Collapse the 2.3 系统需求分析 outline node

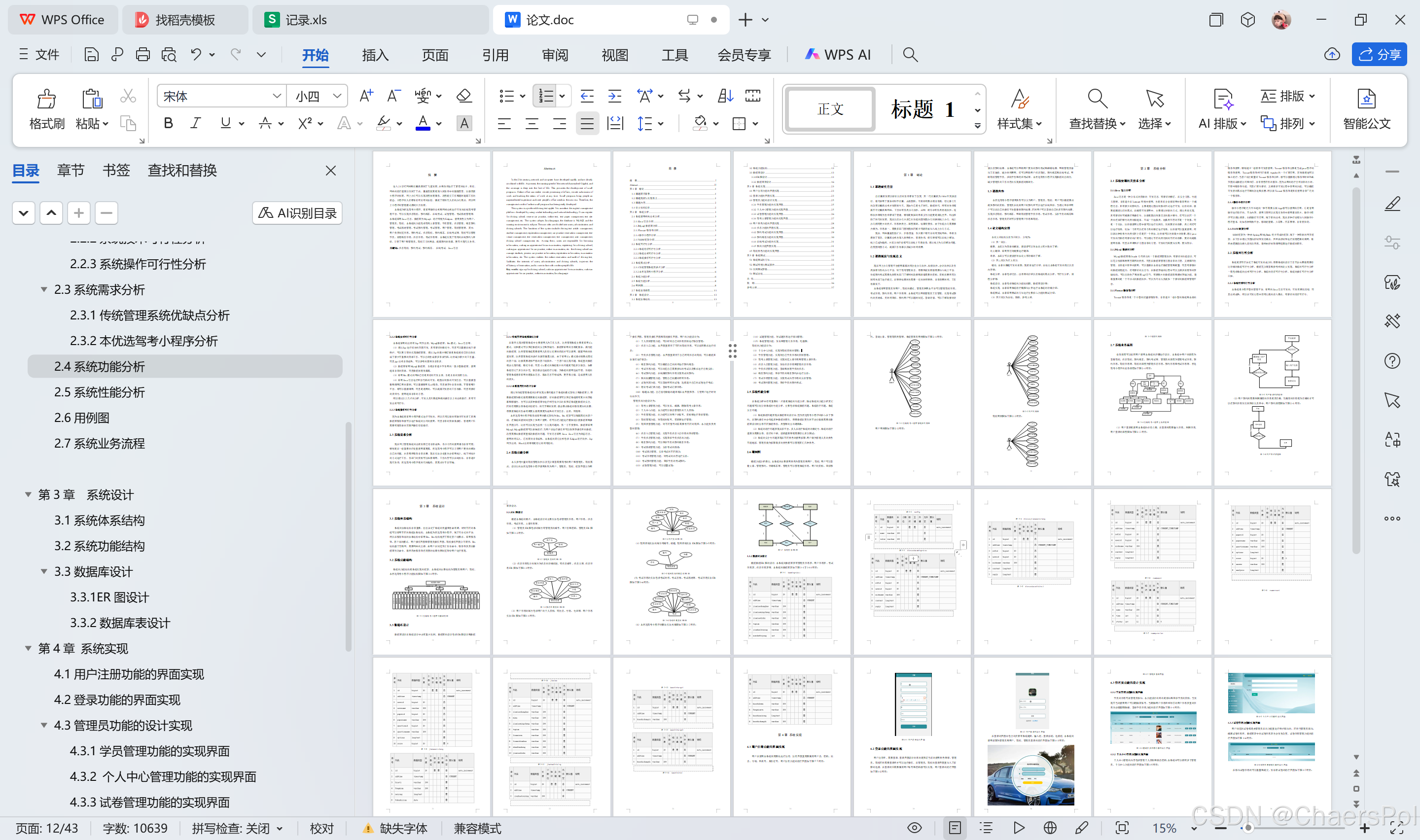click(43, 289)
